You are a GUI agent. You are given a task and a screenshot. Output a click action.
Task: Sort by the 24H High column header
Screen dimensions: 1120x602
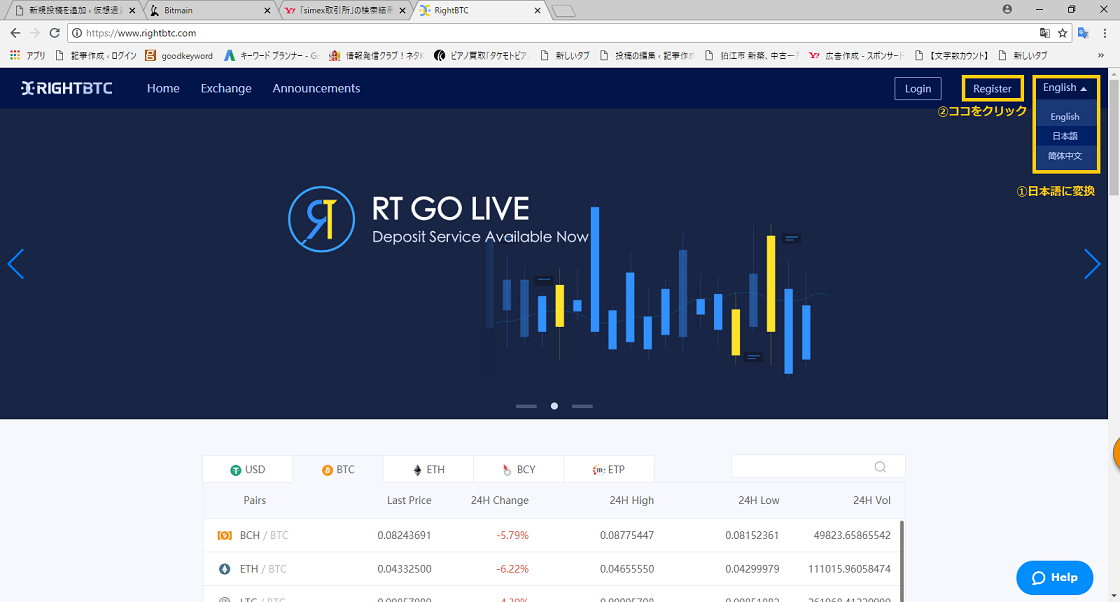(x=631, y=500)
